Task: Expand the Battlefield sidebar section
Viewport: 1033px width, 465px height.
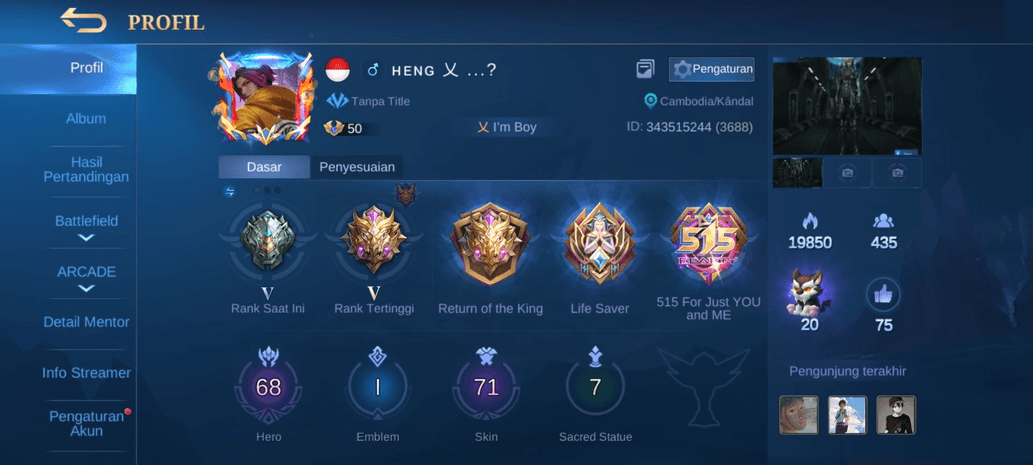Action: 86,227
